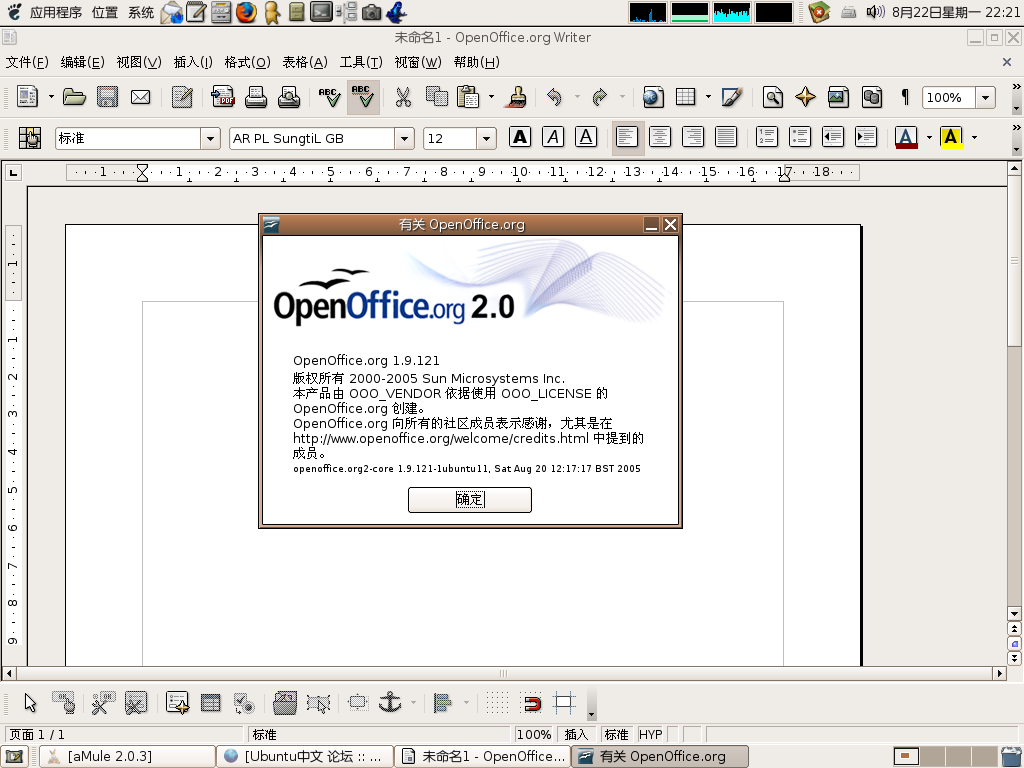
Task: Open the Styles and Formatting window
Action: 29,138
